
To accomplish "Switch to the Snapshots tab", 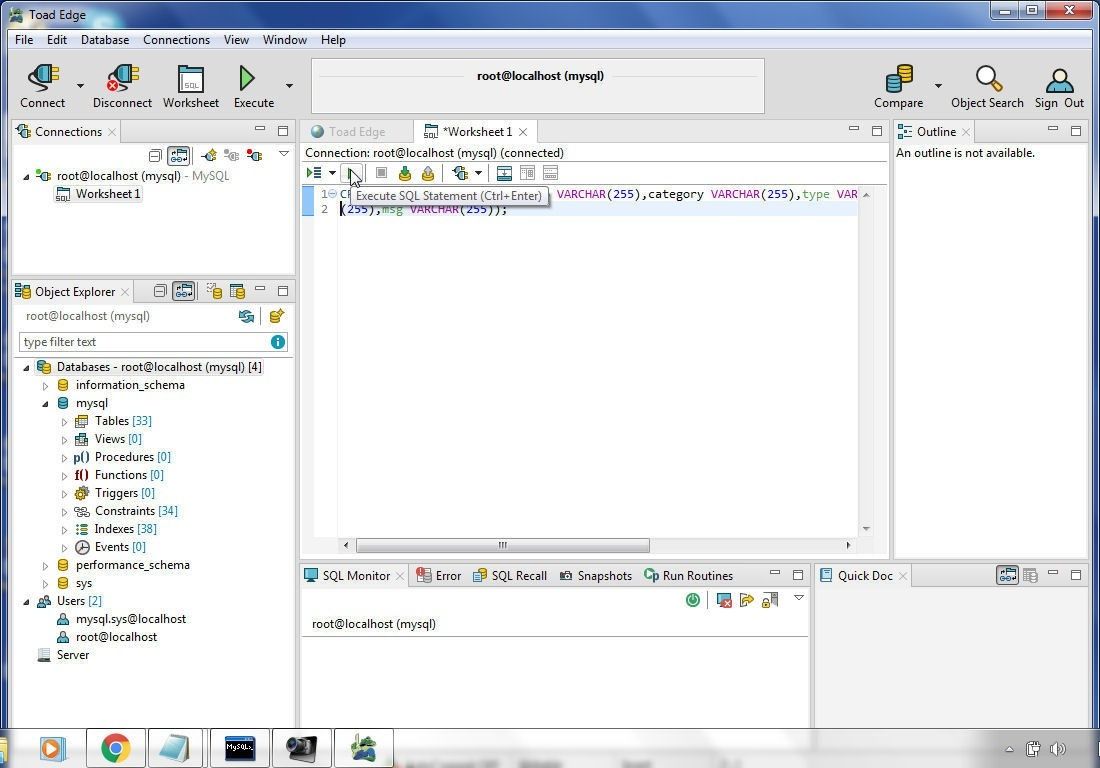I will tap(596, 576).
